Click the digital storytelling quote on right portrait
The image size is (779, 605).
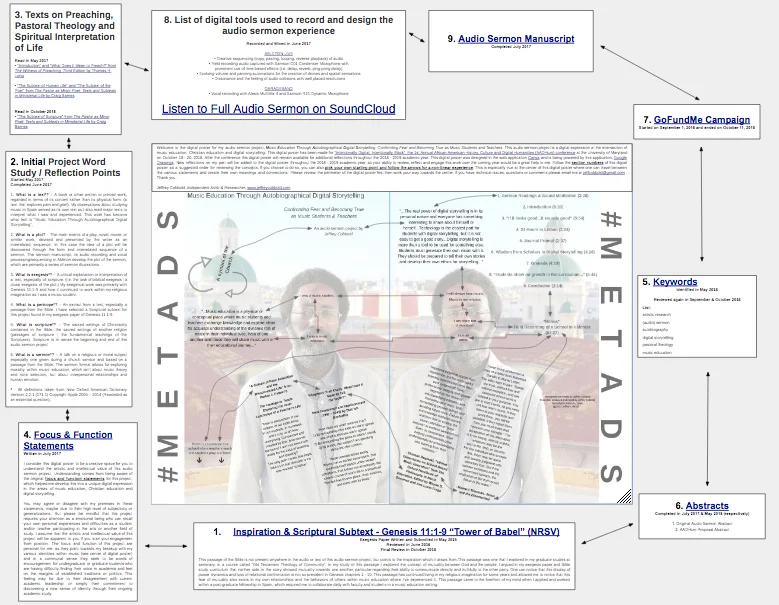[441, 236]
